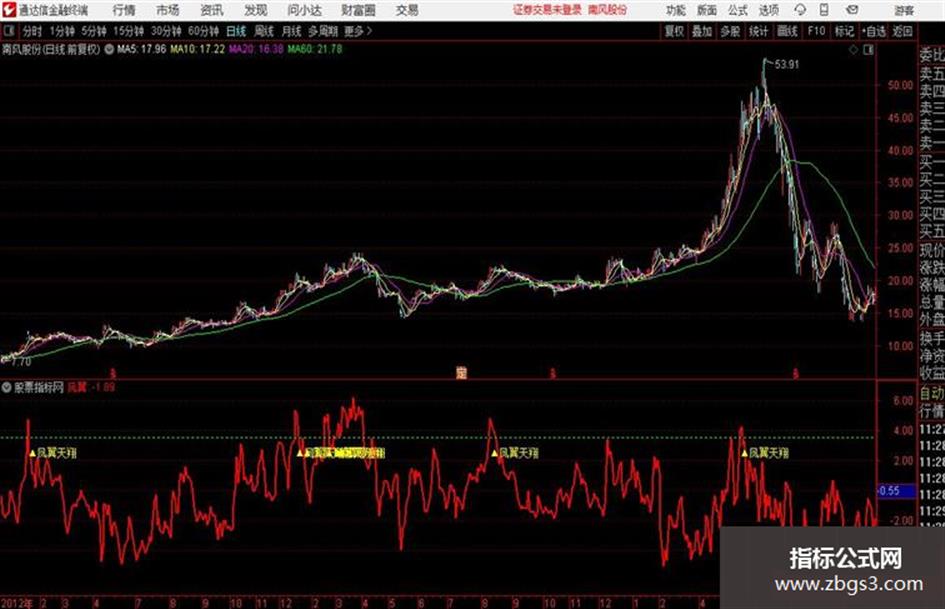Viewport: 945px width, 609px height.
Task: Click the 画线 draw line toolbar button
Action: (x=787, y=31)
